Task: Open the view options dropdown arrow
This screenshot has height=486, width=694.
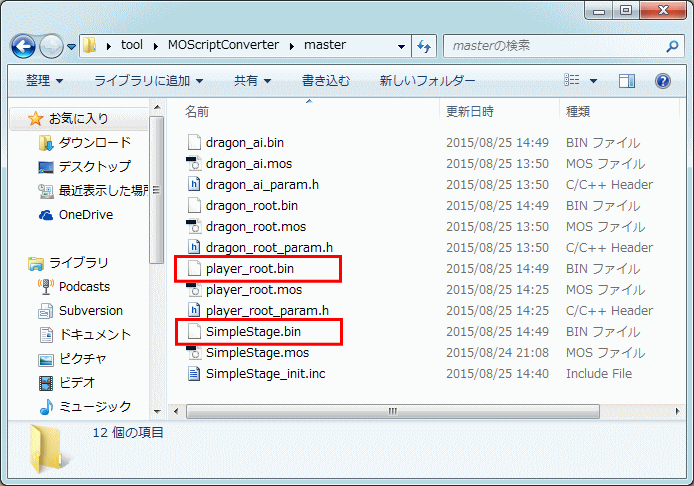Action: (x=593, y=81)
